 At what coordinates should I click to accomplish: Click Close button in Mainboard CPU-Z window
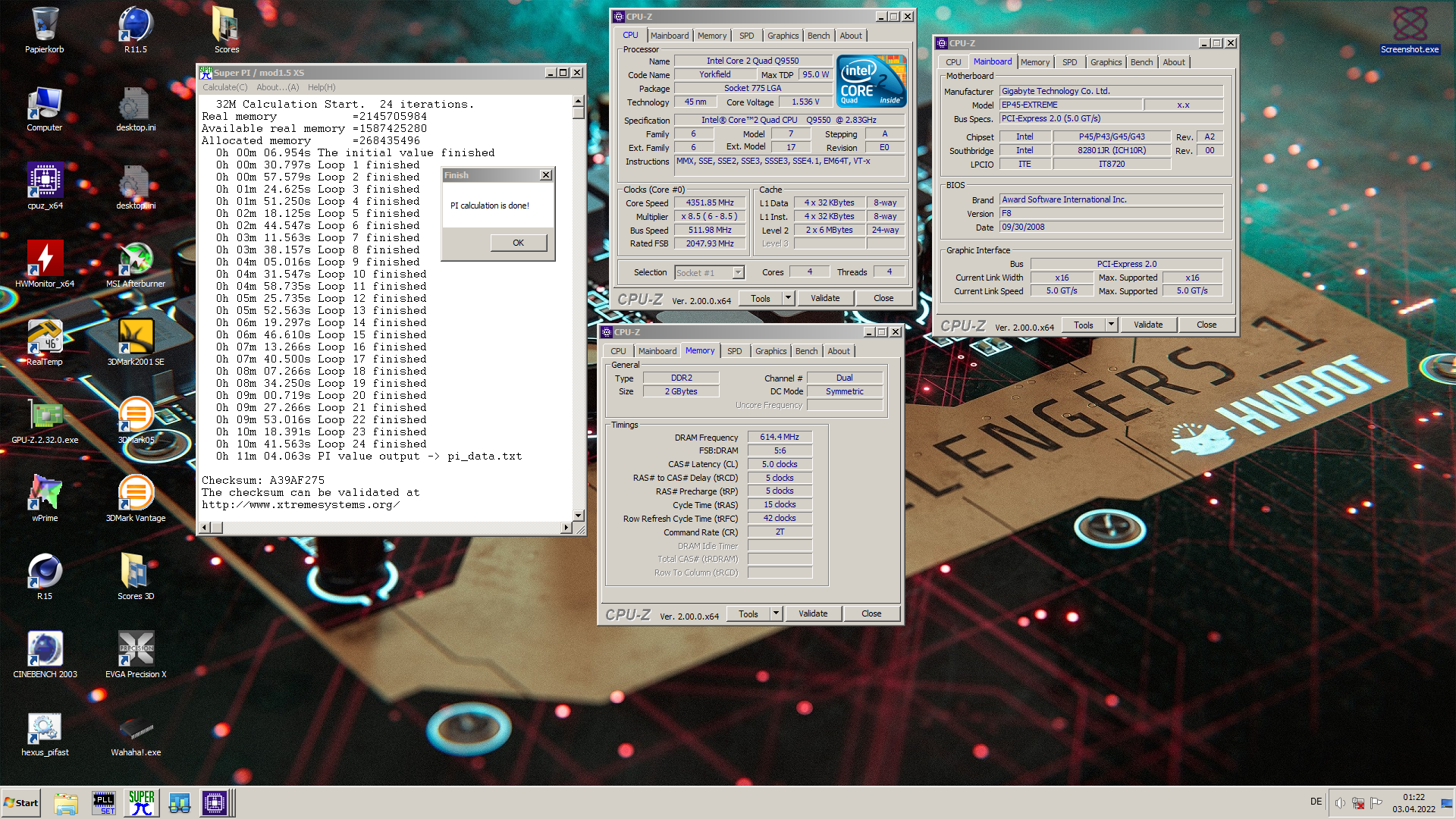pos(1207,325)
